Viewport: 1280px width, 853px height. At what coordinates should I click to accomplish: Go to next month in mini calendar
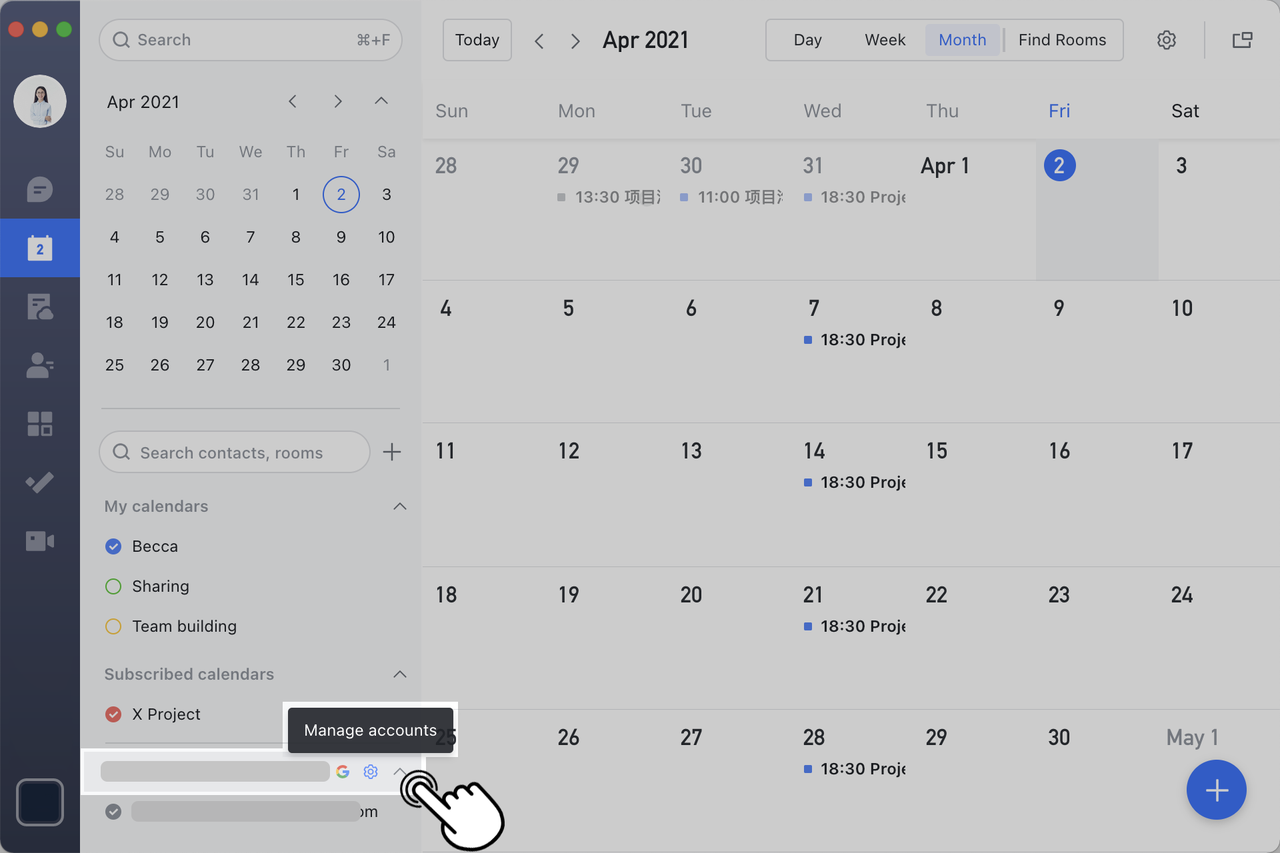click(x=338, y=101)
